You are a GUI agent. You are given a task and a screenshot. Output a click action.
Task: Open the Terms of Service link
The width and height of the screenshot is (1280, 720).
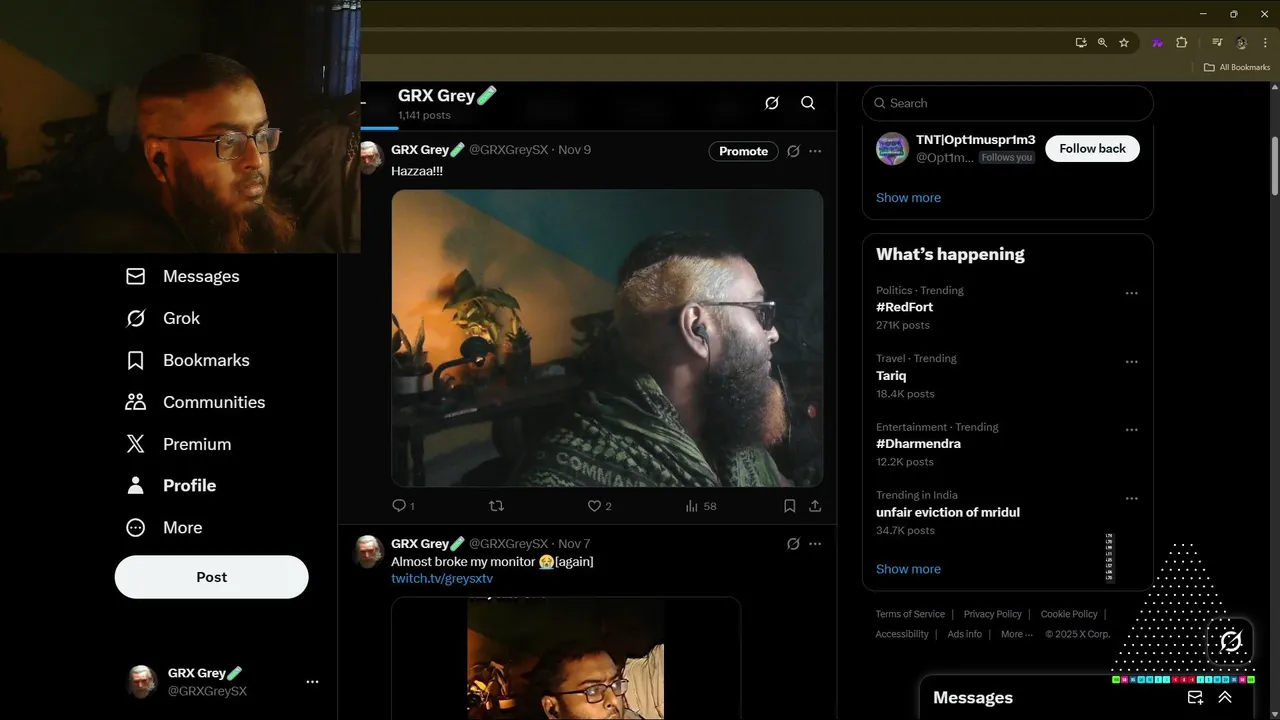(910, 614)
